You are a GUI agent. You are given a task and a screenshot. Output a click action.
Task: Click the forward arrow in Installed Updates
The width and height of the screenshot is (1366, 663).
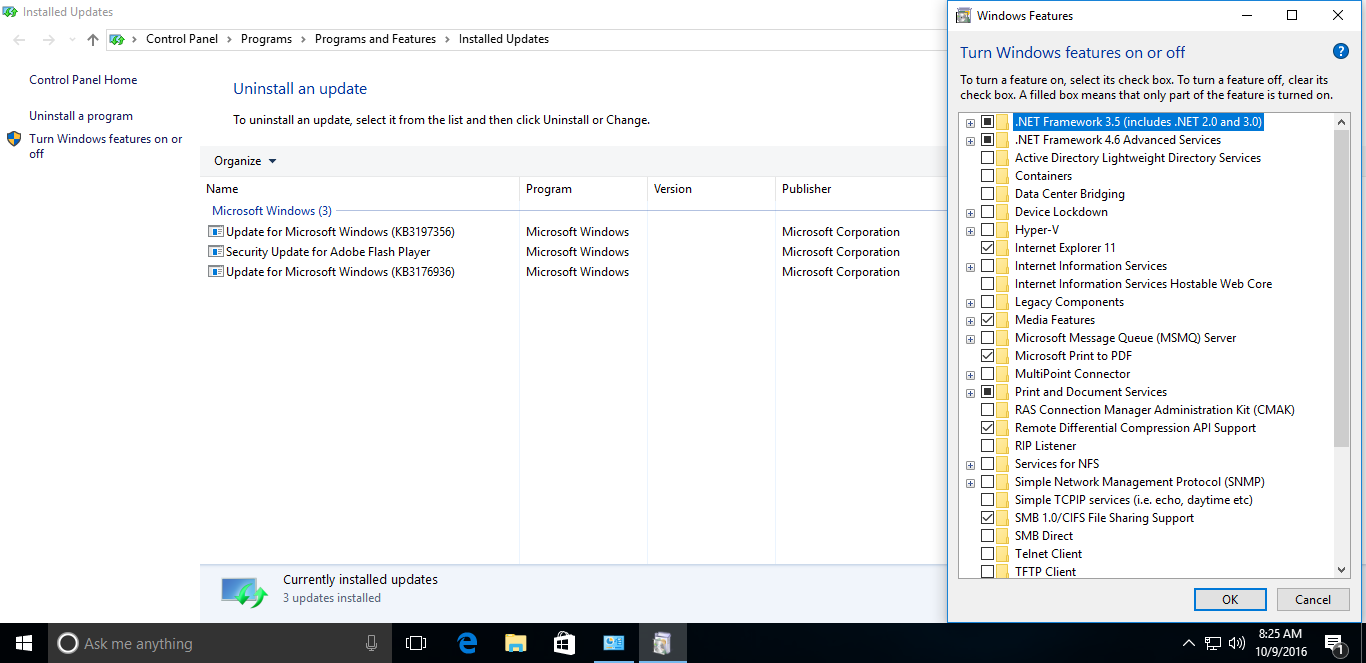49,40
